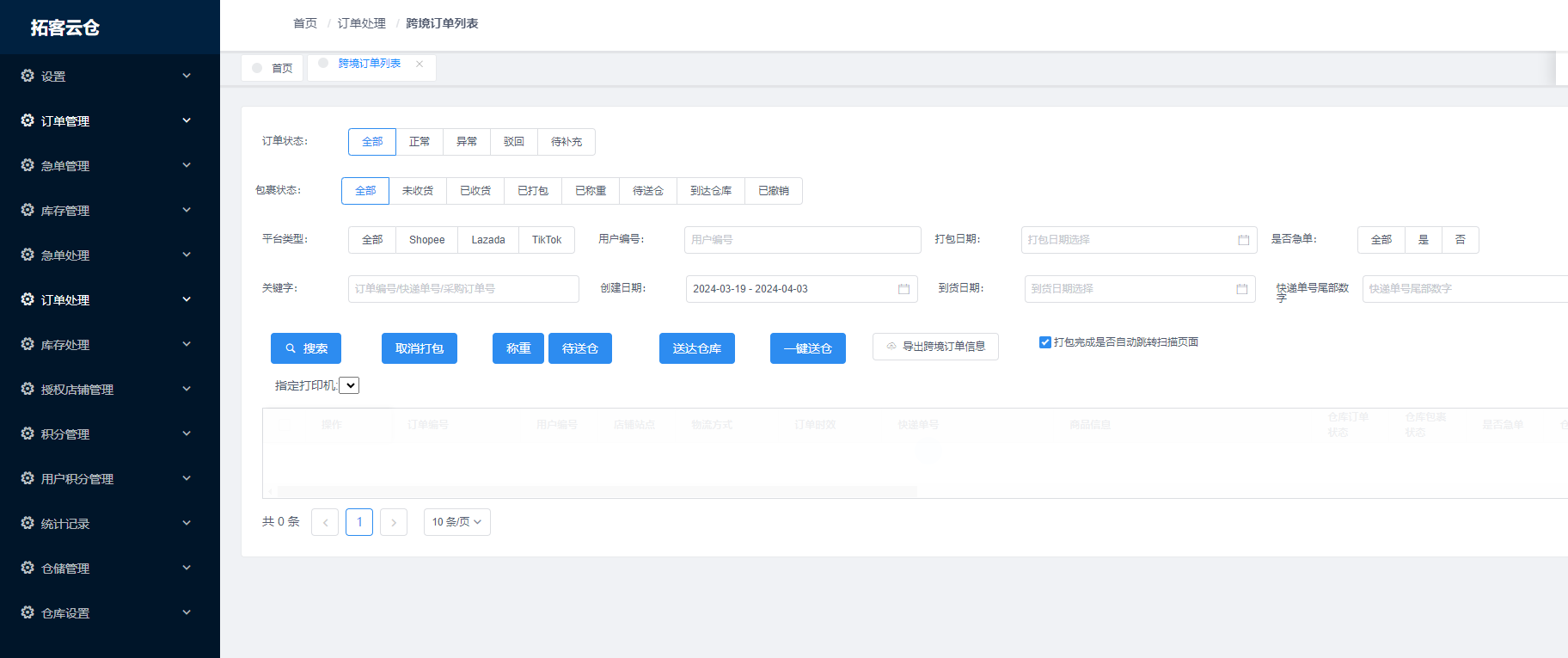Image resolution: width=1568 pixels, height=658 pixels.
Task: Click the gear icon next to 授权店铺管理
Action: pyautogui.click(x=28, y=389)
